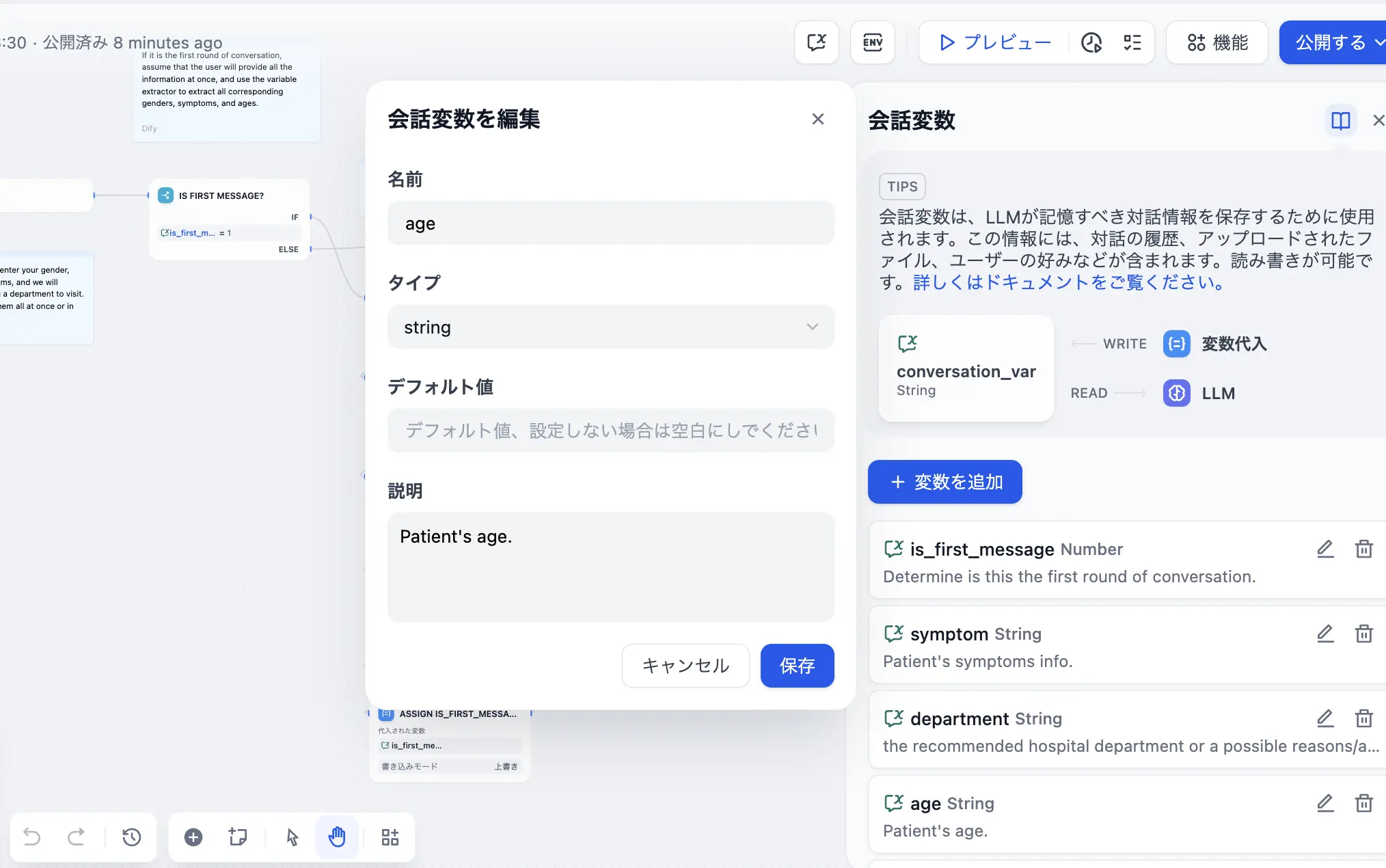Click the LLM node icon in tips
1386x868 pixels.
(1176, 393)
